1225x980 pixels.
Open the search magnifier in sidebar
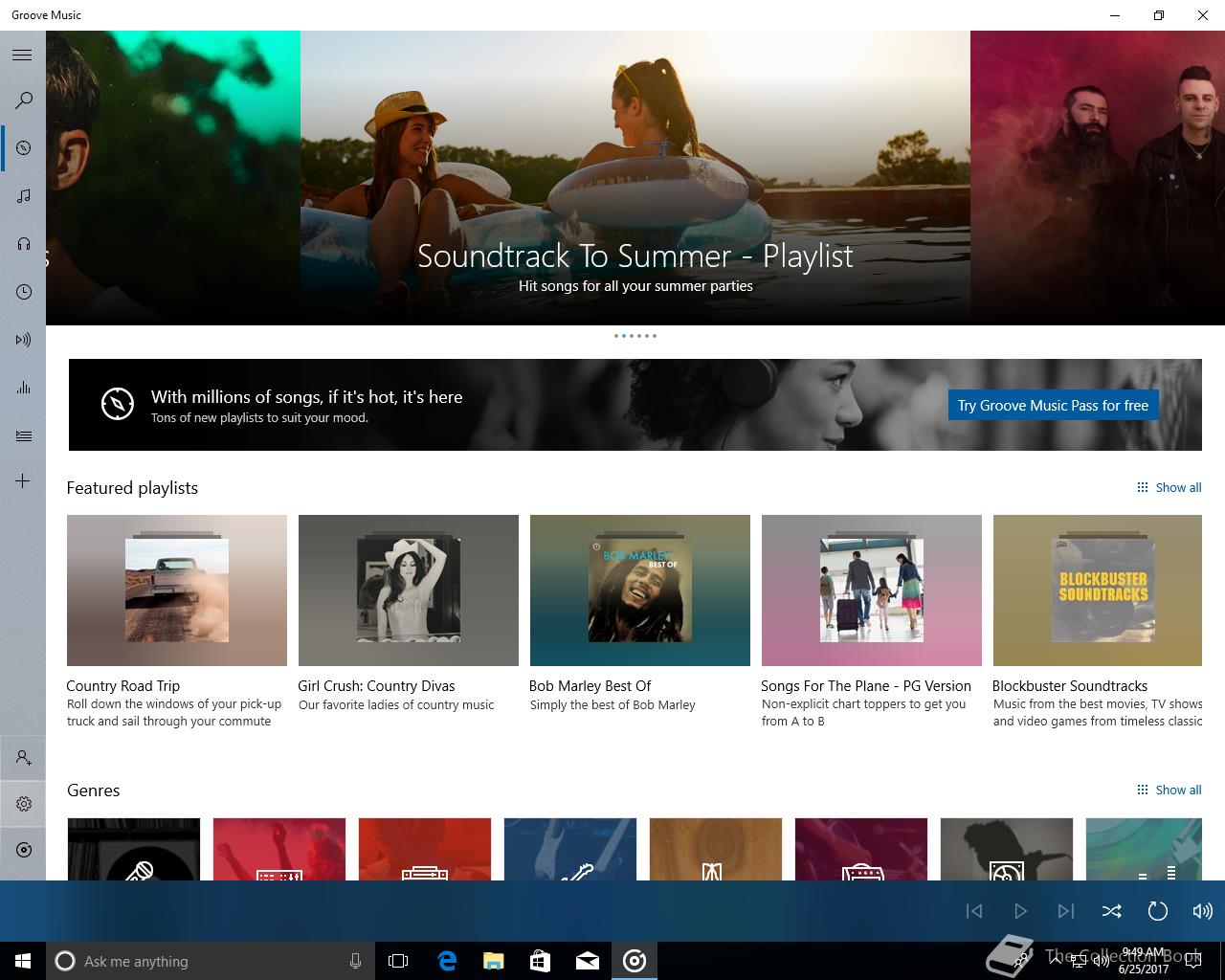click(x=24, y=100)
